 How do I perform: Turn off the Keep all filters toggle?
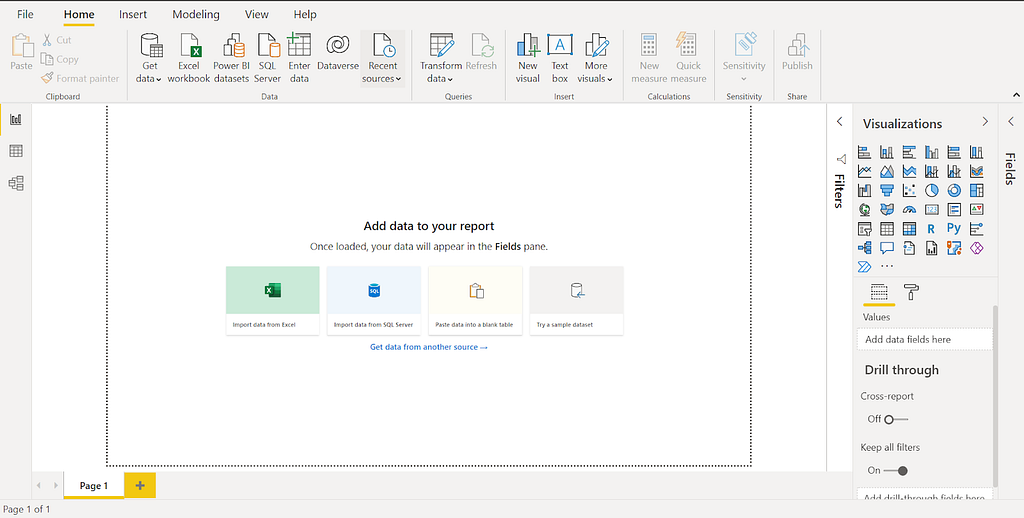click(x=896, y=470)
